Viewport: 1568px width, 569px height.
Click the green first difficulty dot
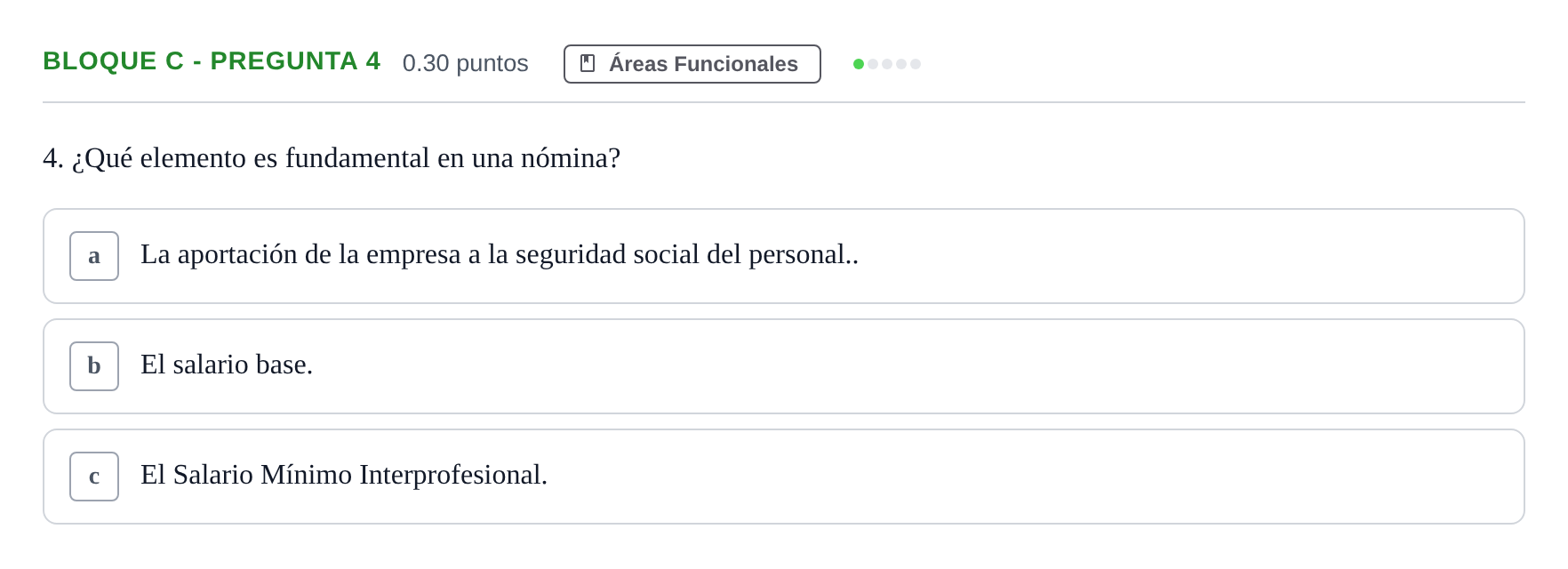(x=859, y=64)
